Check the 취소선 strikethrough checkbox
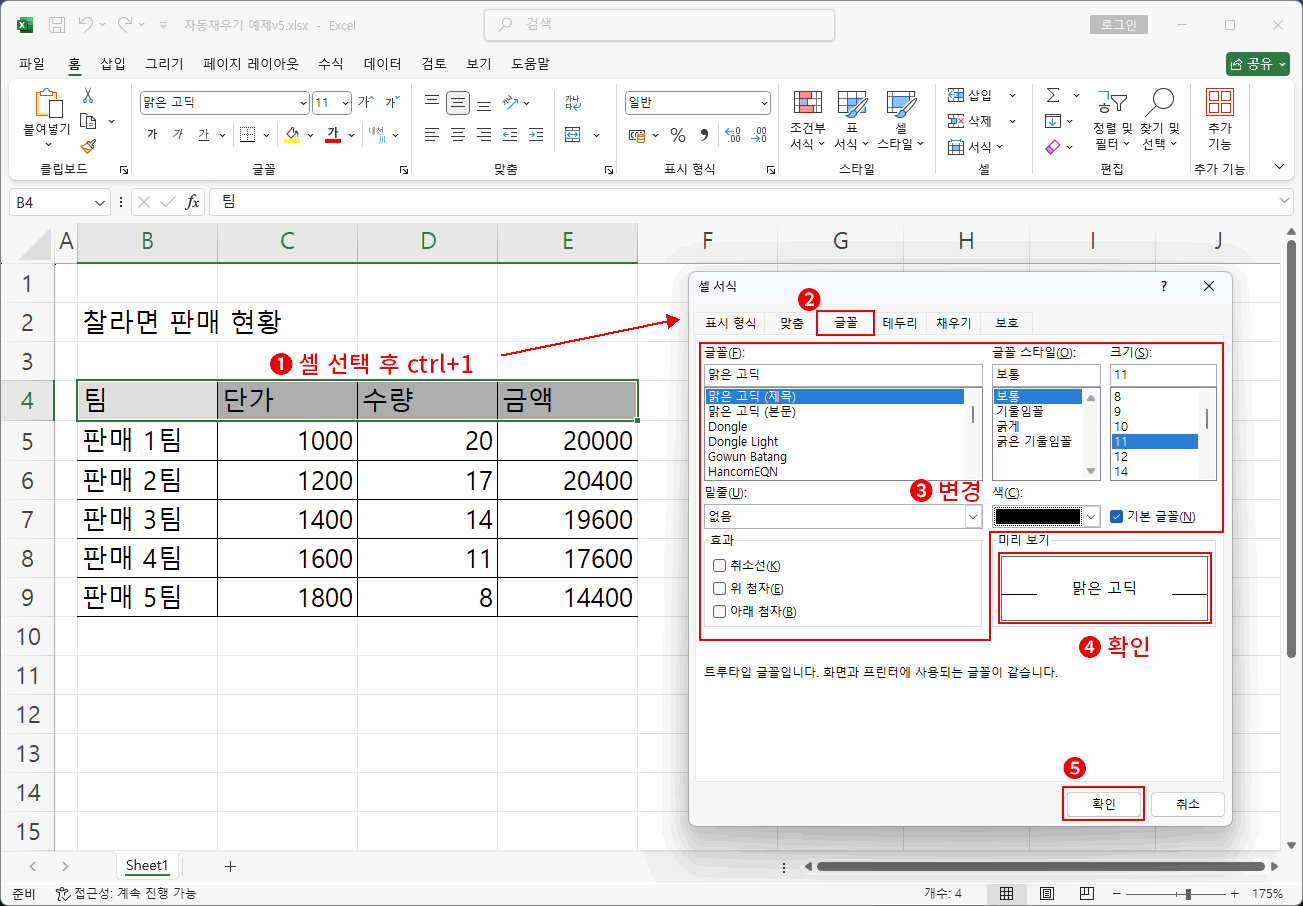The width and height of the screenshot is (1303, 906). (x=719, y=566)
